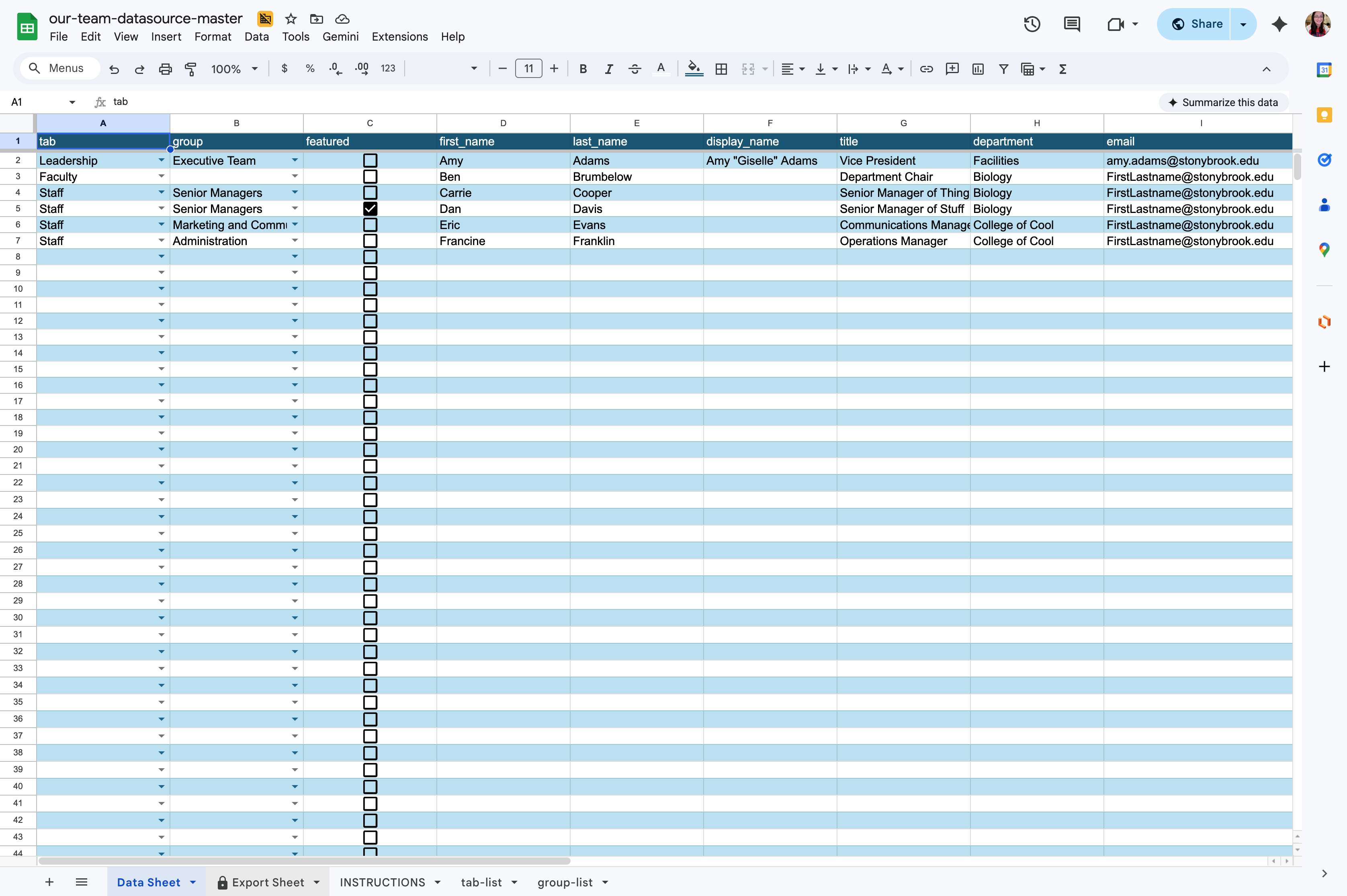Switch to the INSTRUCTIONS sheet tab

[382, 882]
